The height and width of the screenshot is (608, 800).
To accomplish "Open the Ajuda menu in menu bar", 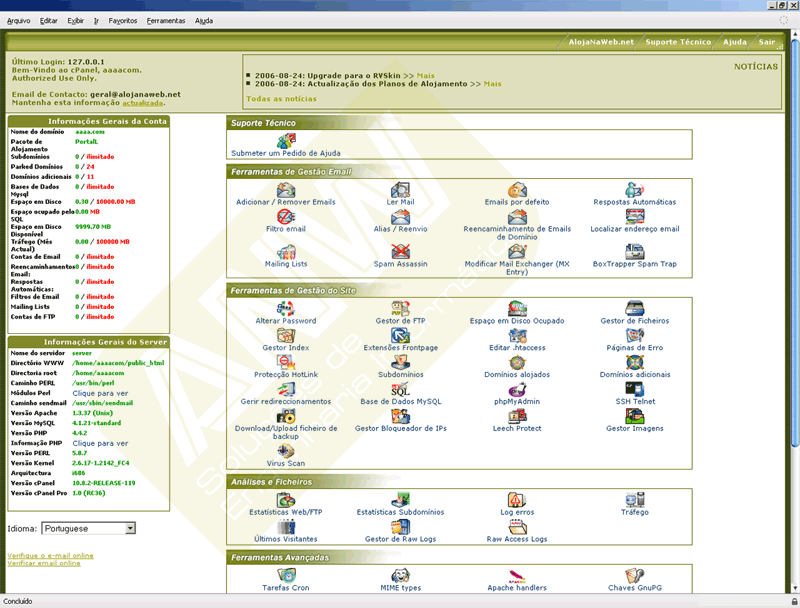I will pos(204,21).
